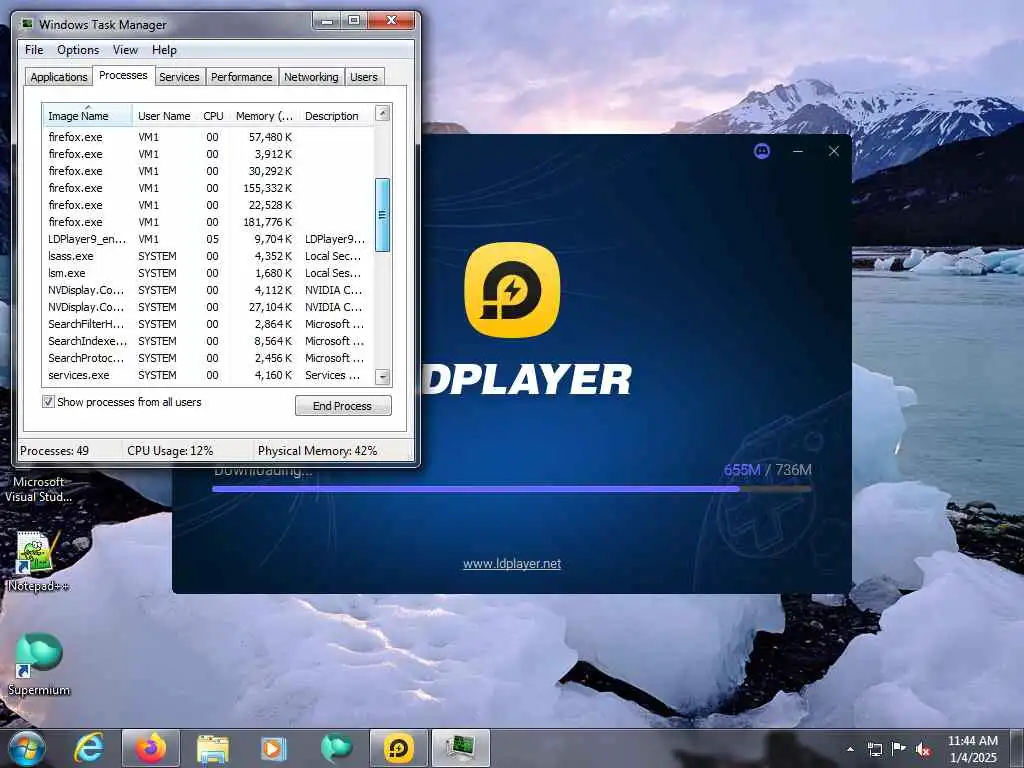Select NVDisplay.Co... row with 4,112 K
The height and width of the screenshot is (768, 1024).
click(208, 290)
